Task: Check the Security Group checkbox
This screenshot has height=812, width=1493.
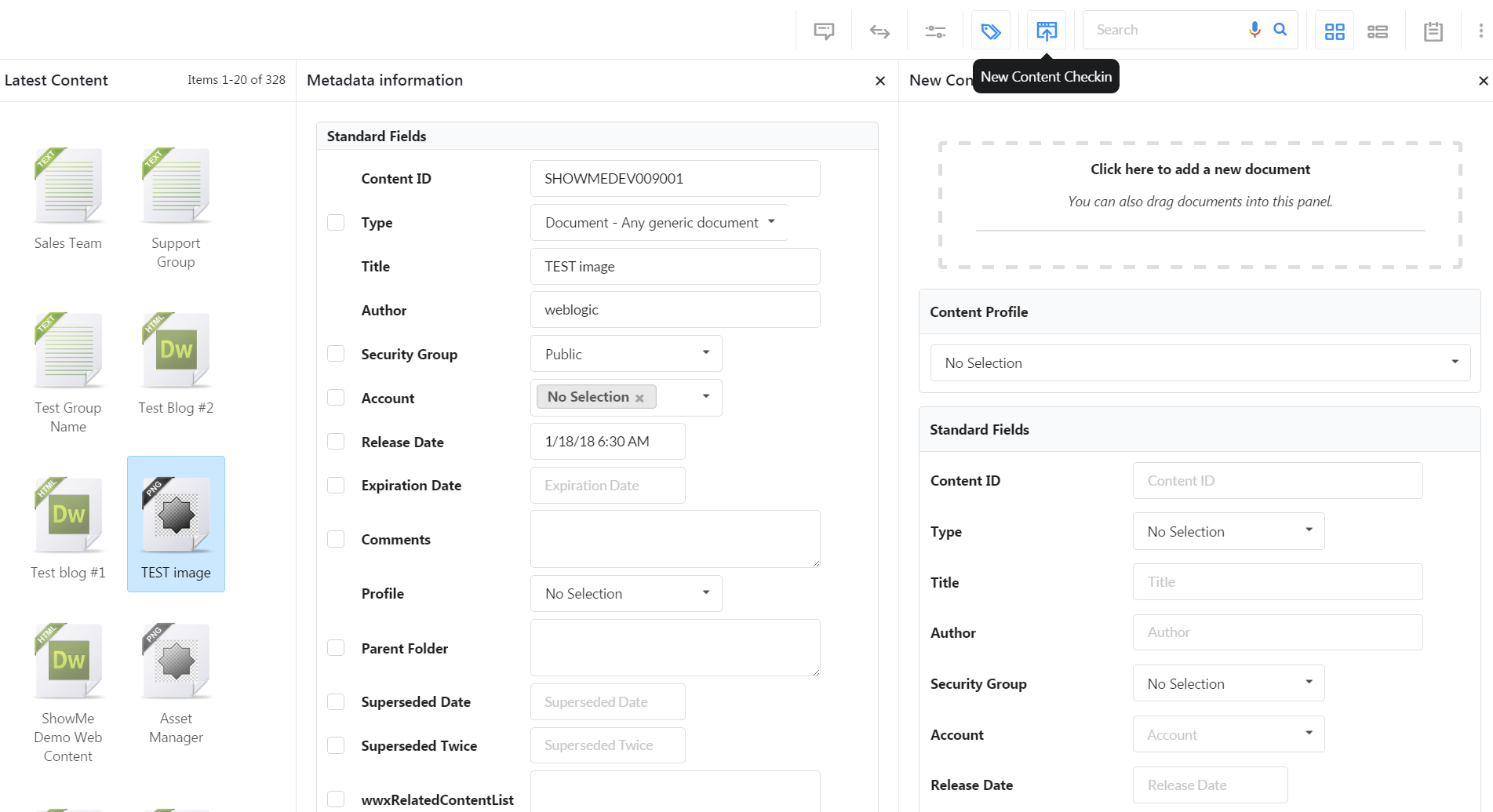Action: pyautogui.click(x=336, y=354)
